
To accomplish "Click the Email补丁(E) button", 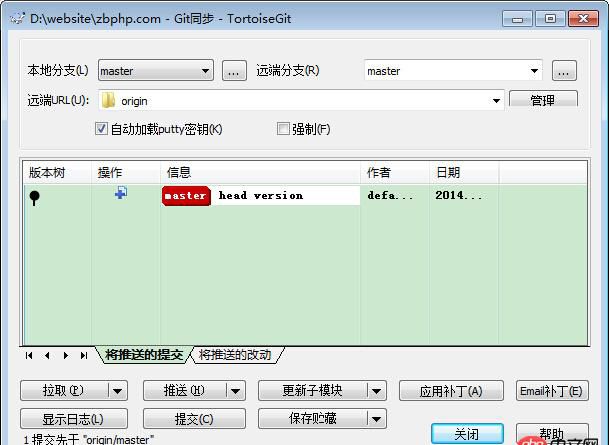I will pyautogui.click(x=552, y=391).
